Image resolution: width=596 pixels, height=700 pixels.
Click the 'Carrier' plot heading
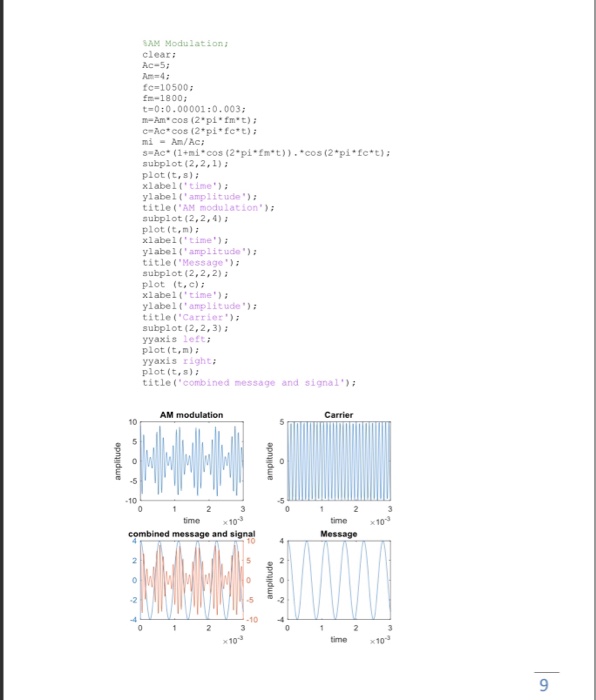pyautogui.click(x=338, y=415)
